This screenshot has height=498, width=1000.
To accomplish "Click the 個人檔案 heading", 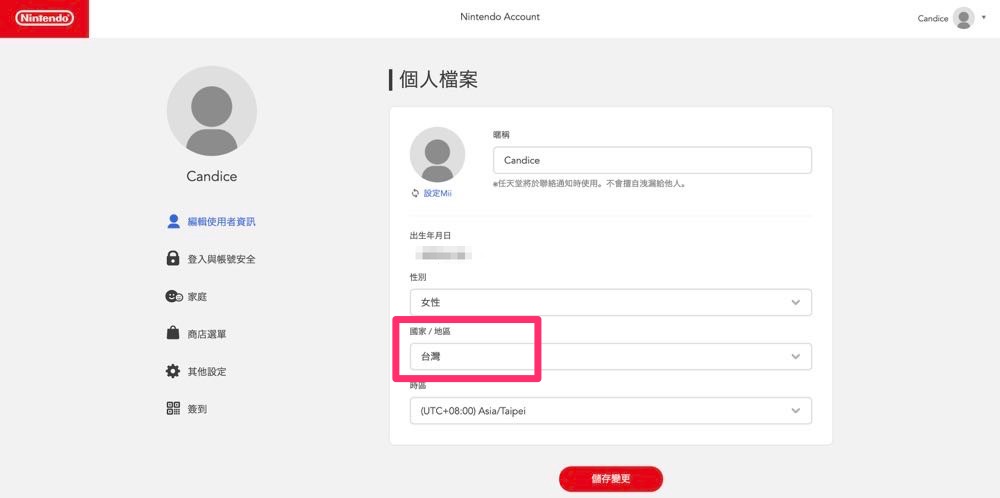I will click(438, 80).
